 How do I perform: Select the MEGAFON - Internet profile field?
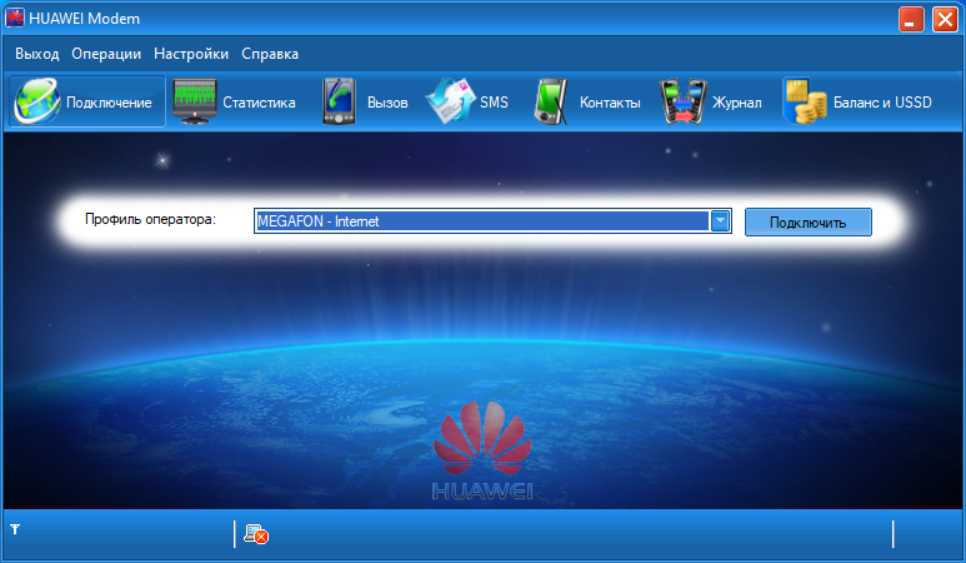coord(480,221)
